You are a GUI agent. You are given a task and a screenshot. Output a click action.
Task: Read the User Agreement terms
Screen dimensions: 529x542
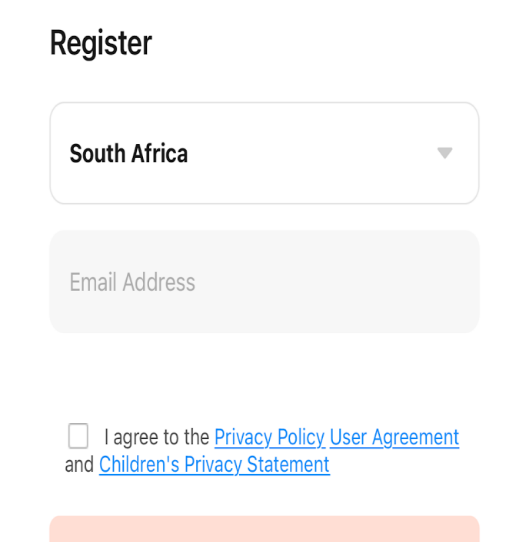395,437
